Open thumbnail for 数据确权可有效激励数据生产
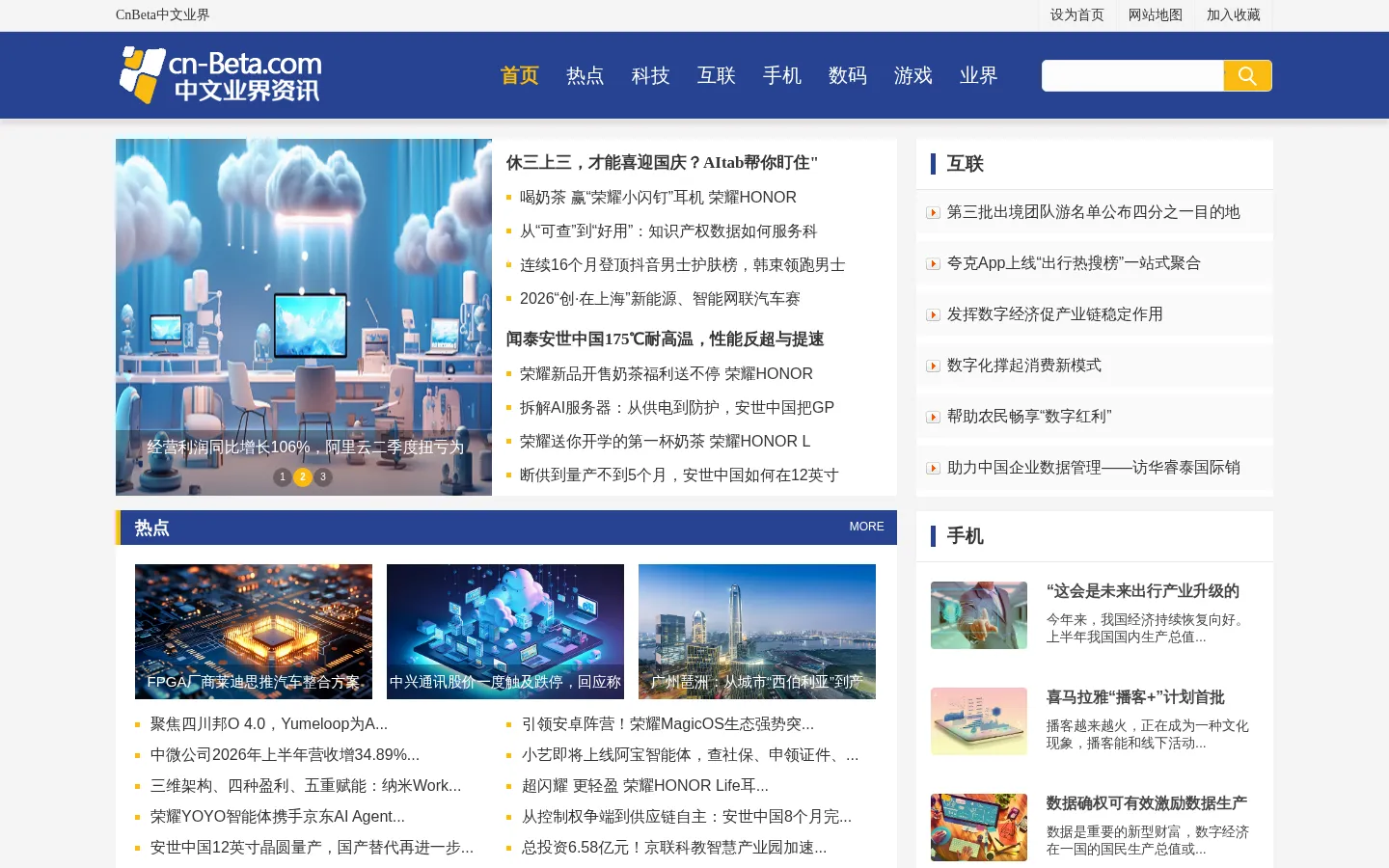This screenshot has width=1389, height=868. point(979,827)
